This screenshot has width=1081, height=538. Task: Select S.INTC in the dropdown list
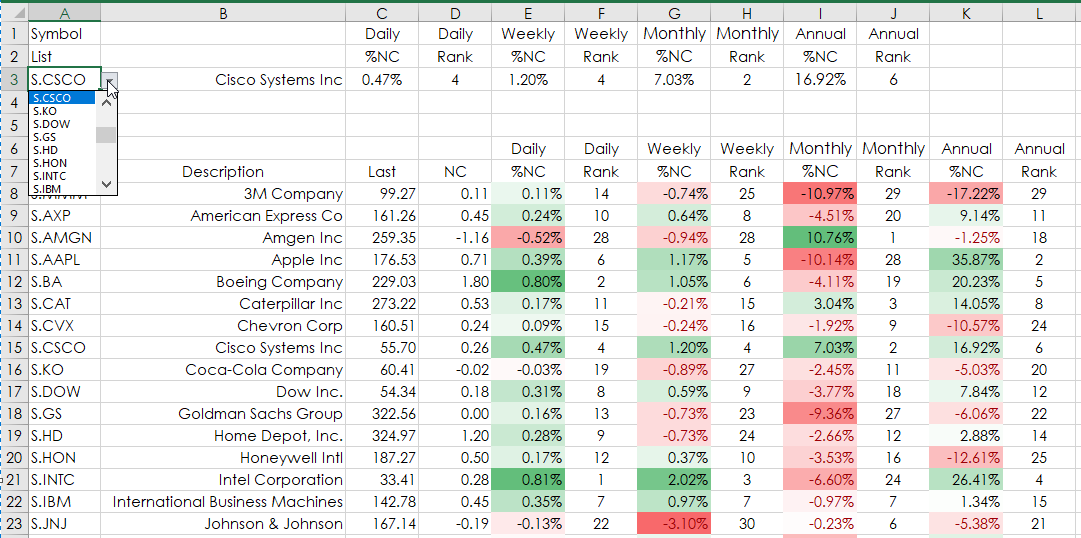pos(62,176)
